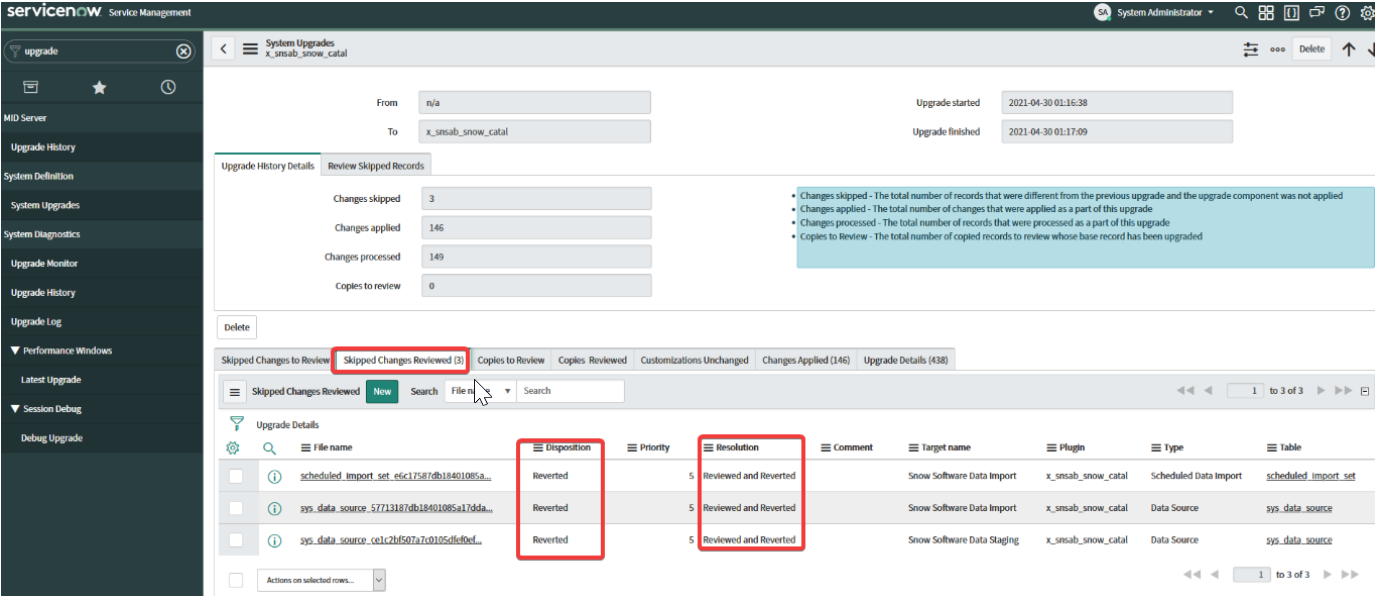
Task: Open sys_data_source_57713187 file link
Action: click(396, 508)
